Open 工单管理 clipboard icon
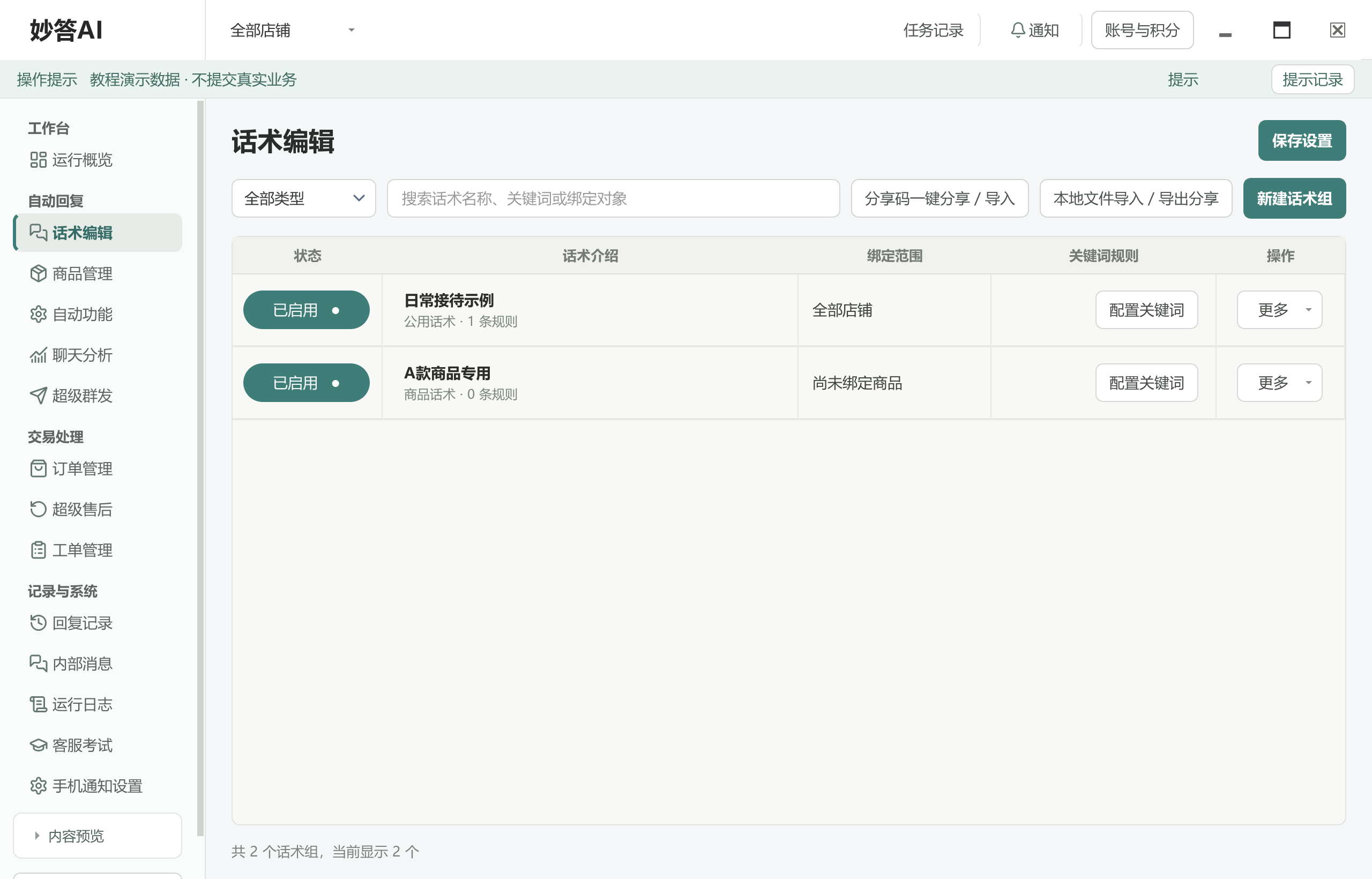 tap(38, 550)
